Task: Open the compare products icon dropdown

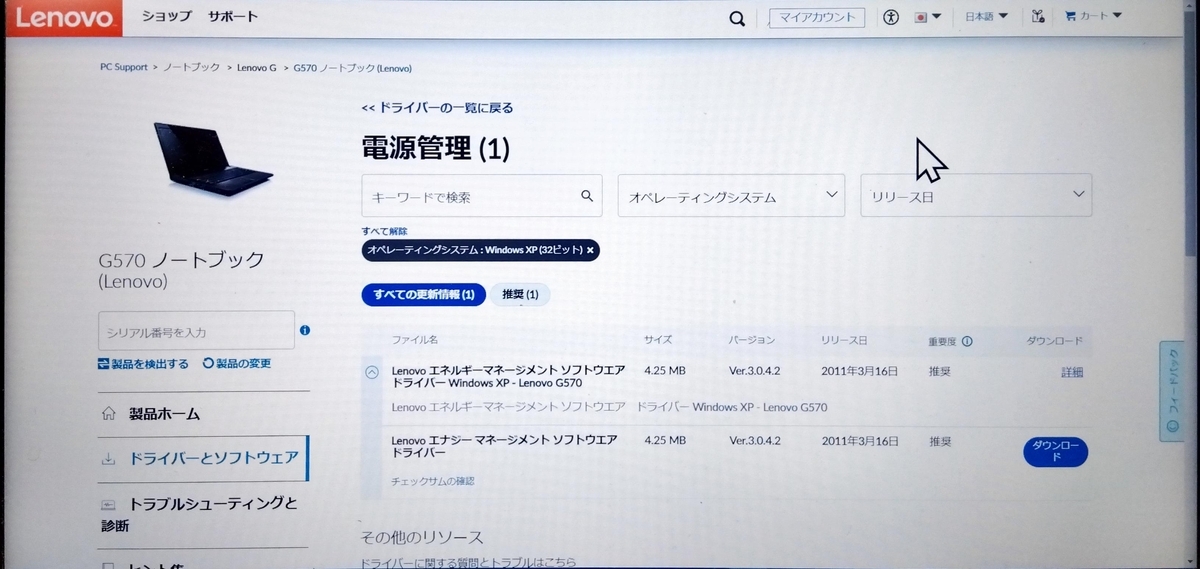Action: [1038, 17]
